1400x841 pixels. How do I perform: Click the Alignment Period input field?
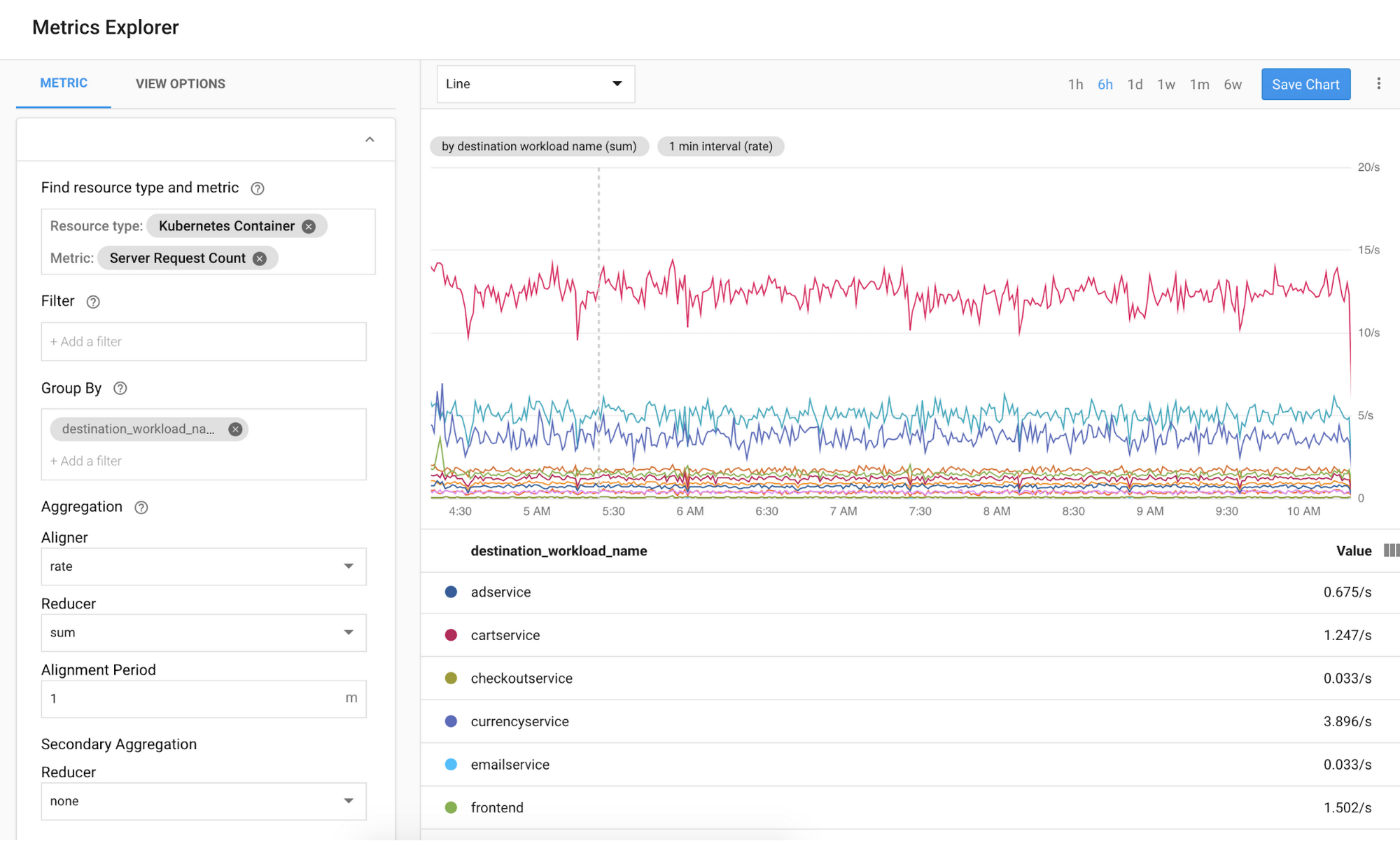pyautogui.click(x=204, y=699)
